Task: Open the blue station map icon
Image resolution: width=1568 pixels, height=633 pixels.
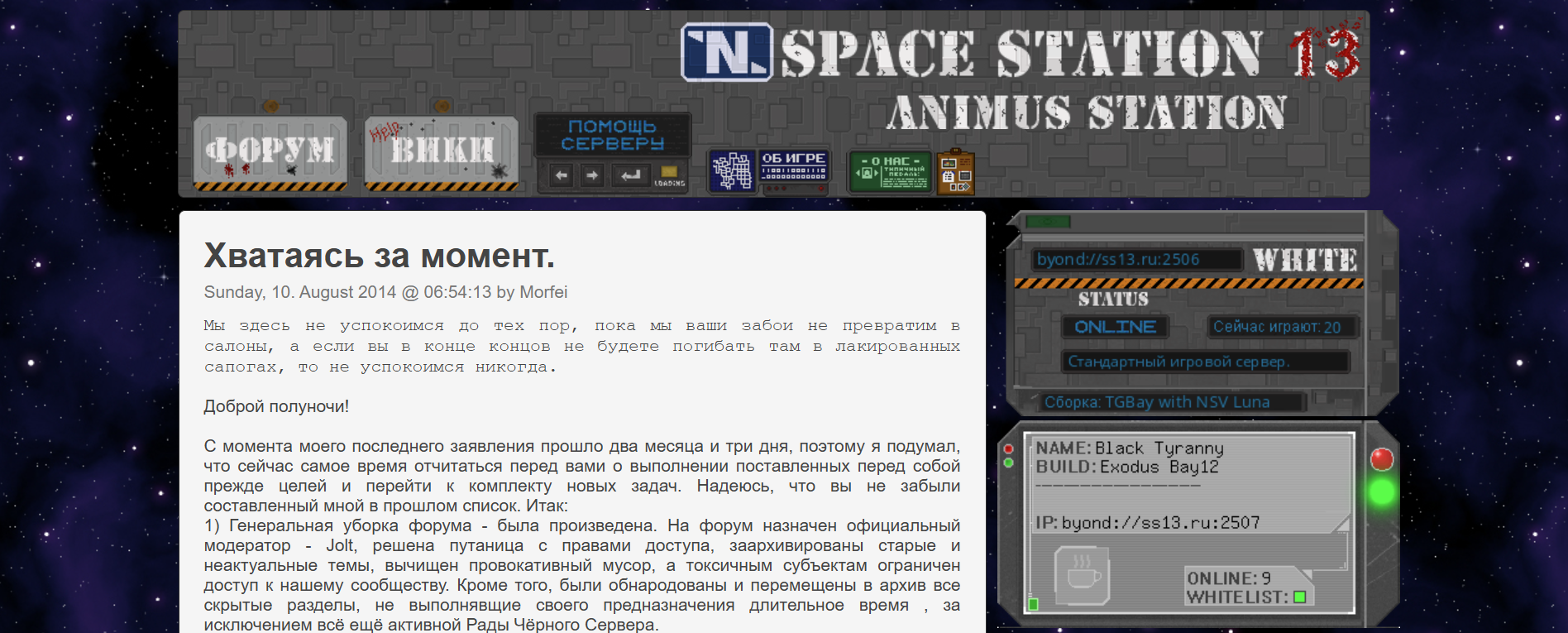Action: click(x=732, y=171)
